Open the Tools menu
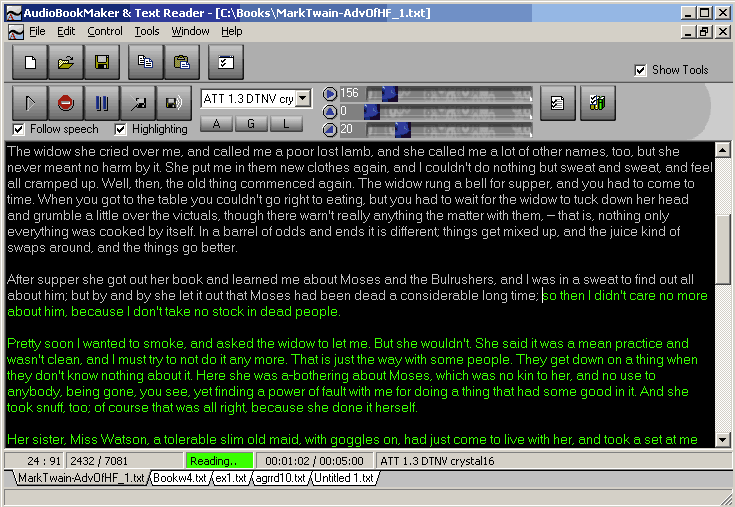 [147, 31]
